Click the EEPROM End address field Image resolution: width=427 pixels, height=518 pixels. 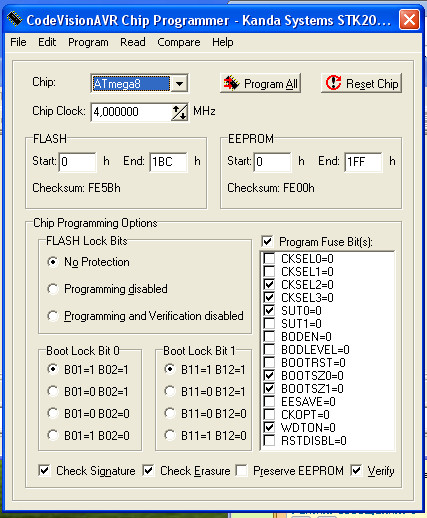click(x=363, y=162)
